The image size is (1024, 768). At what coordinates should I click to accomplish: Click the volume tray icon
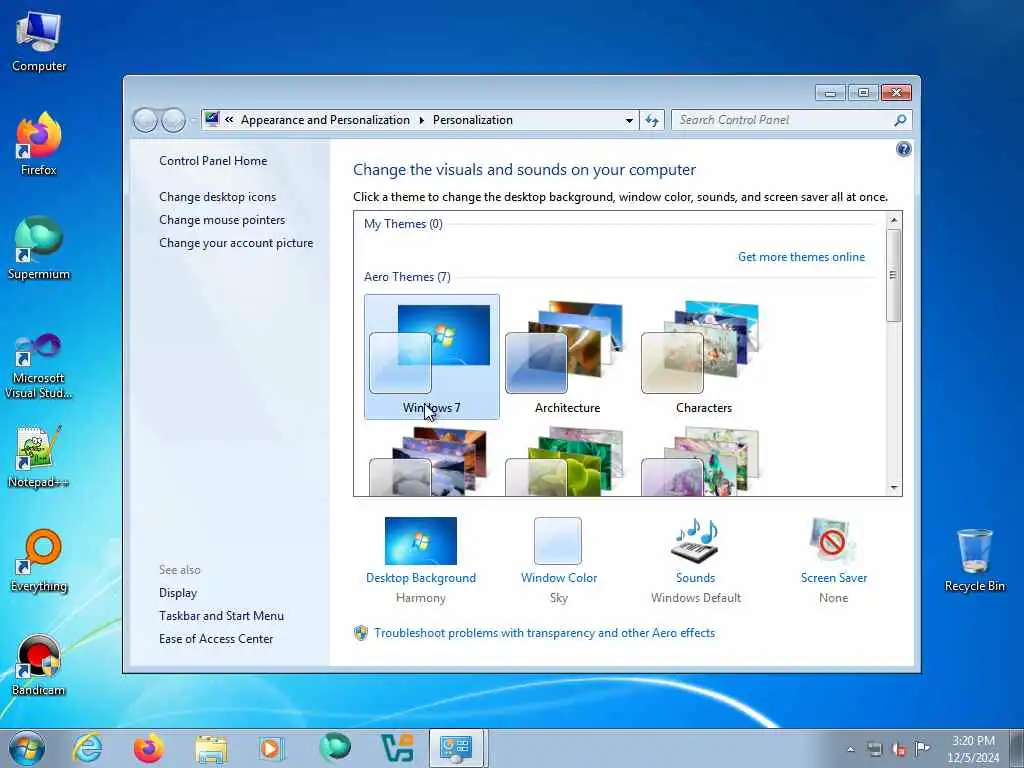[x=899, y=749]
